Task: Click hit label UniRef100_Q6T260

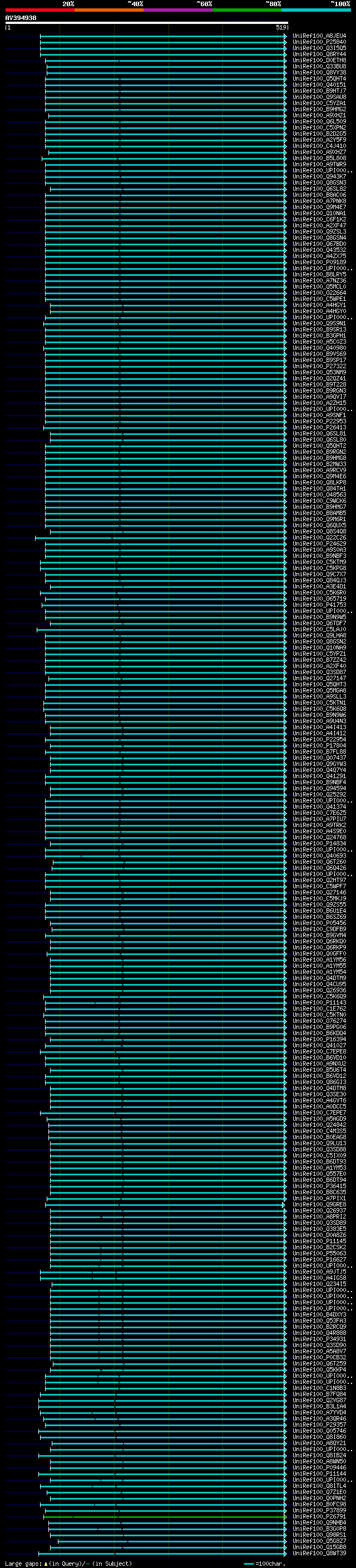Action: coord(319,862)
